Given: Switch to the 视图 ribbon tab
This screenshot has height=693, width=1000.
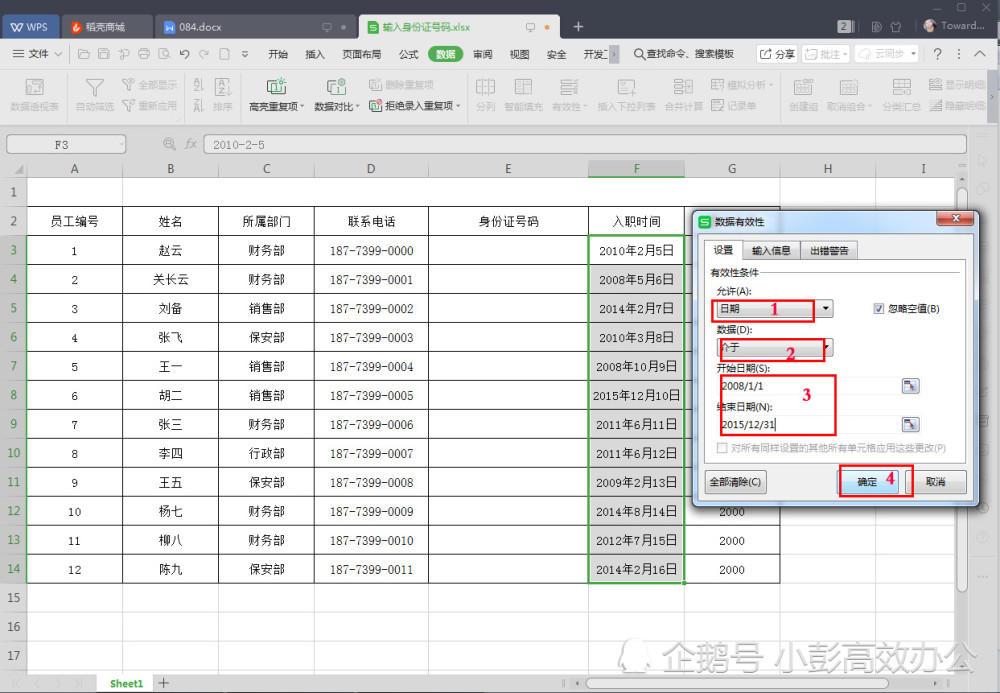Looking at the screenshot, I should 520,54.
